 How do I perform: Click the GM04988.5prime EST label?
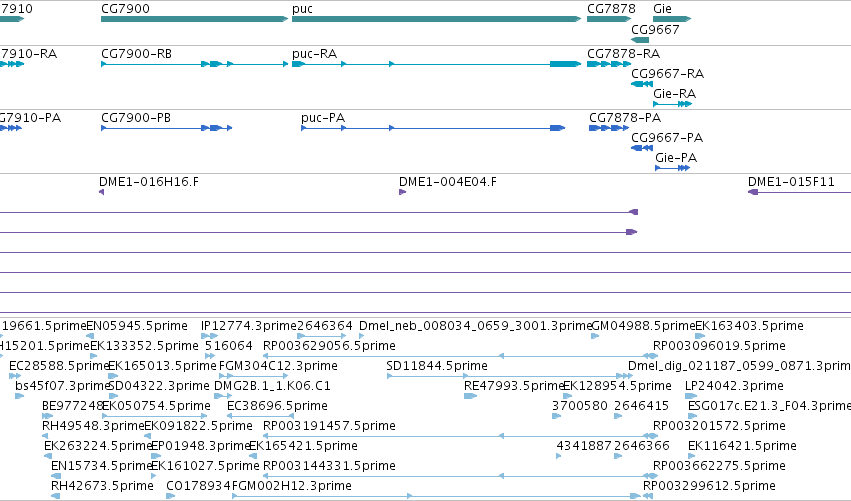(x=643, y=326)
